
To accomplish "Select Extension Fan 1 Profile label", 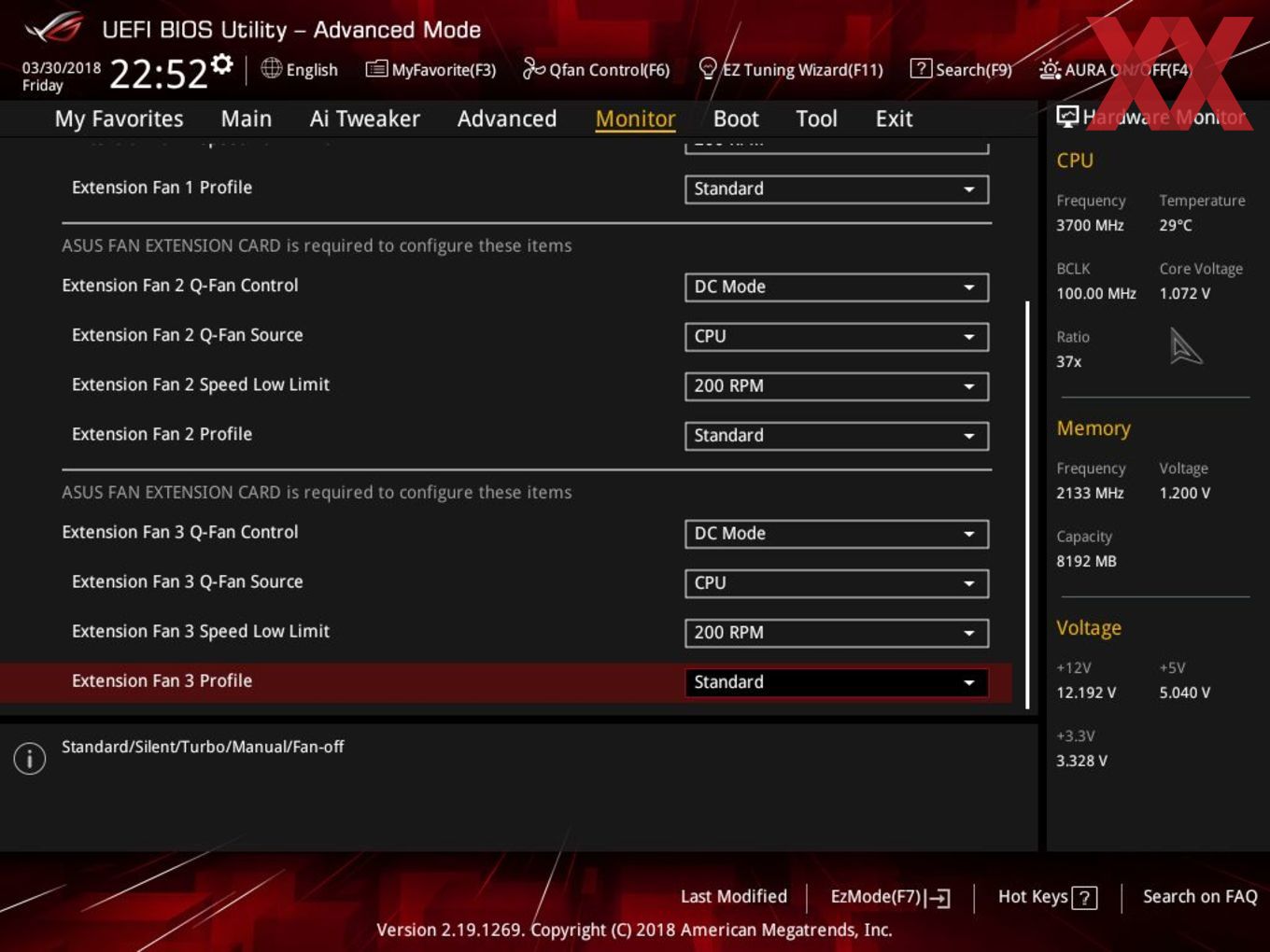I will [x=162, y=187].
